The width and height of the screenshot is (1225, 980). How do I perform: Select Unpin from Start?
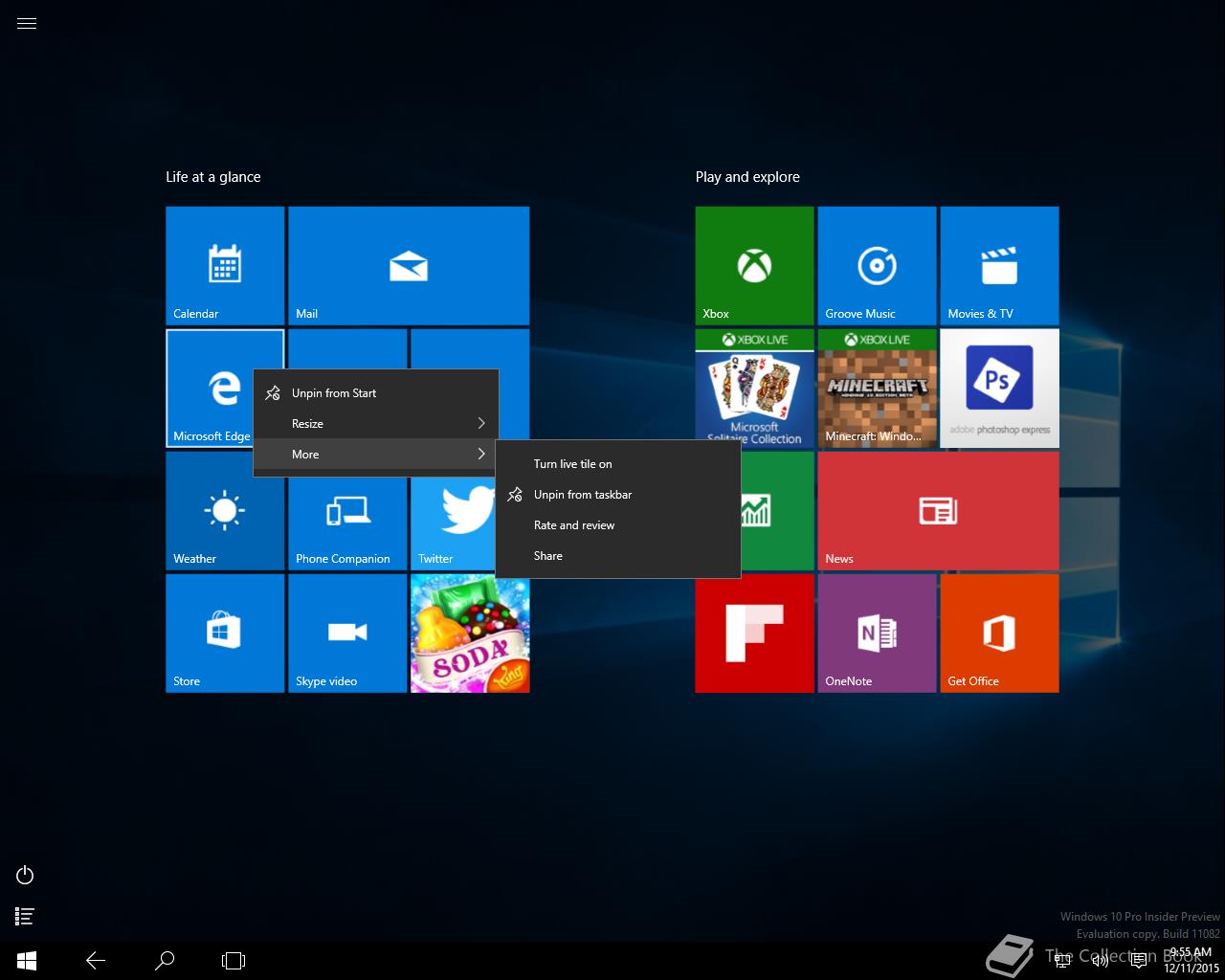375,393
